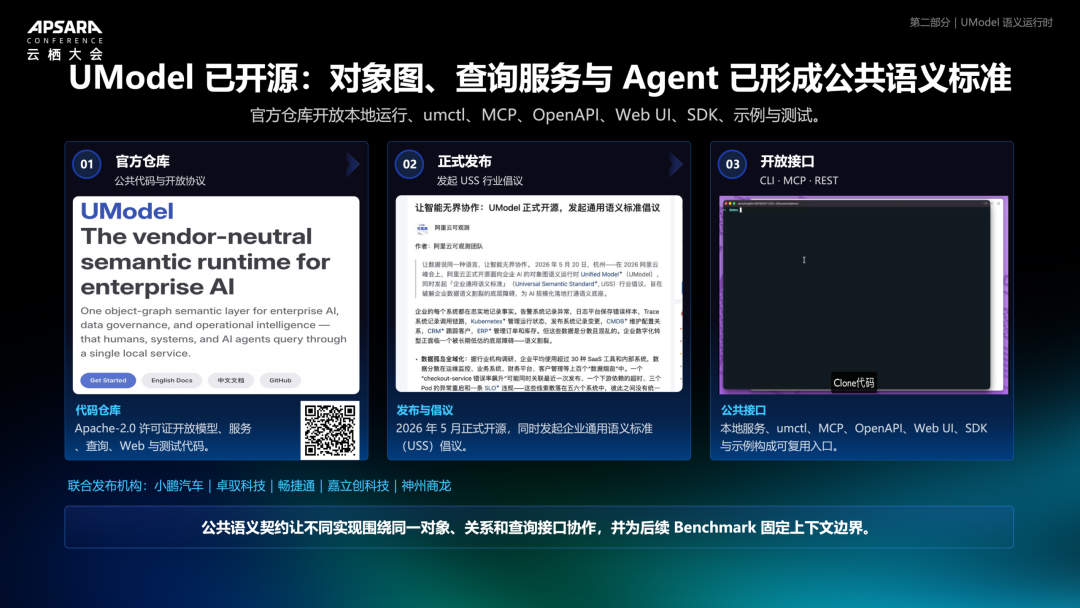Click the QR code in the 代码仓库 card
Screen dimensions: 1080x608
pyautogui.click(x=330, y=430)
